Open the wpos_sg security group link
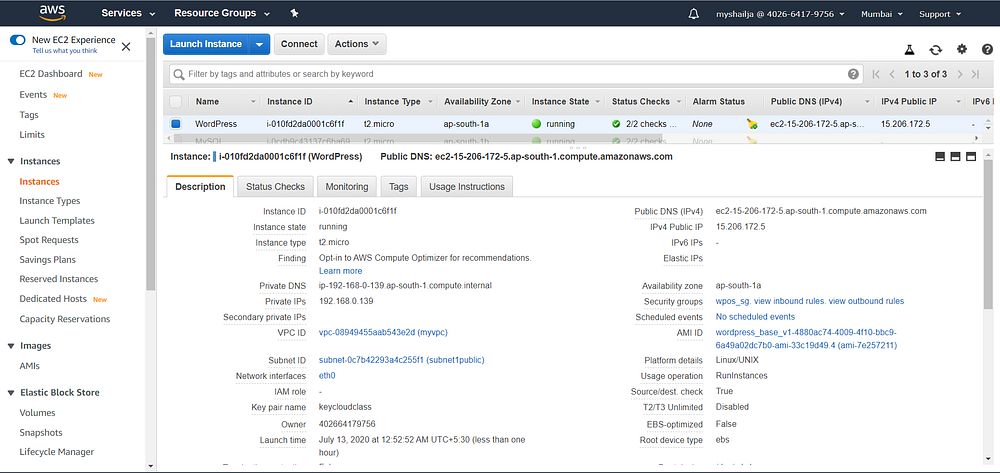The height and width of the screenshot is (473, 1000). pos(733,301)
